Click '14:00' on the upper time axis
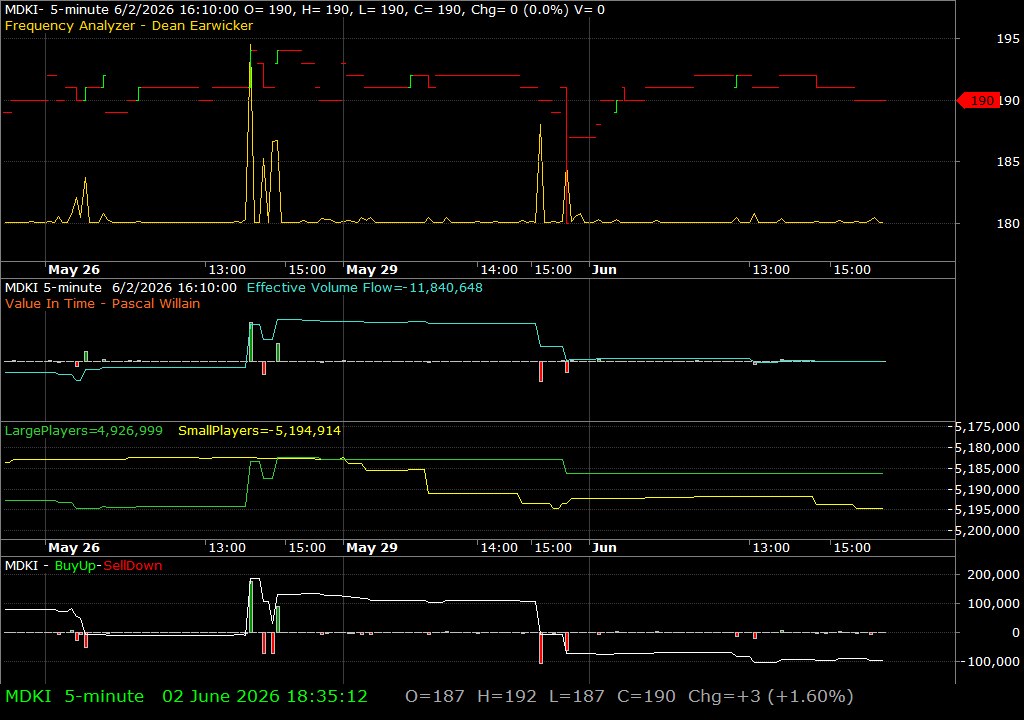The height and width of the screenshot is (720, 1024). pyautogui.click(x=499, y=269)
